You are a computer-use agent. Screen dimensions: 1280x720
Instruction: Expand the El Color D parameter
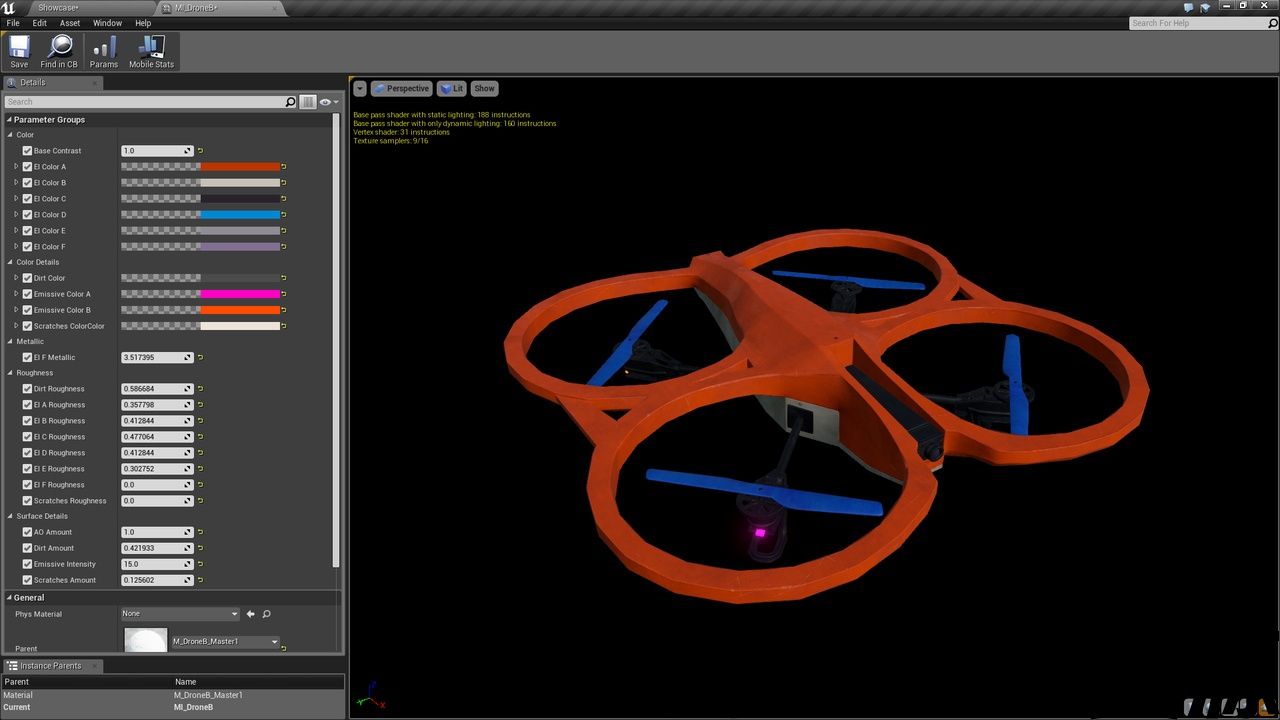click(x=16, y=215)
